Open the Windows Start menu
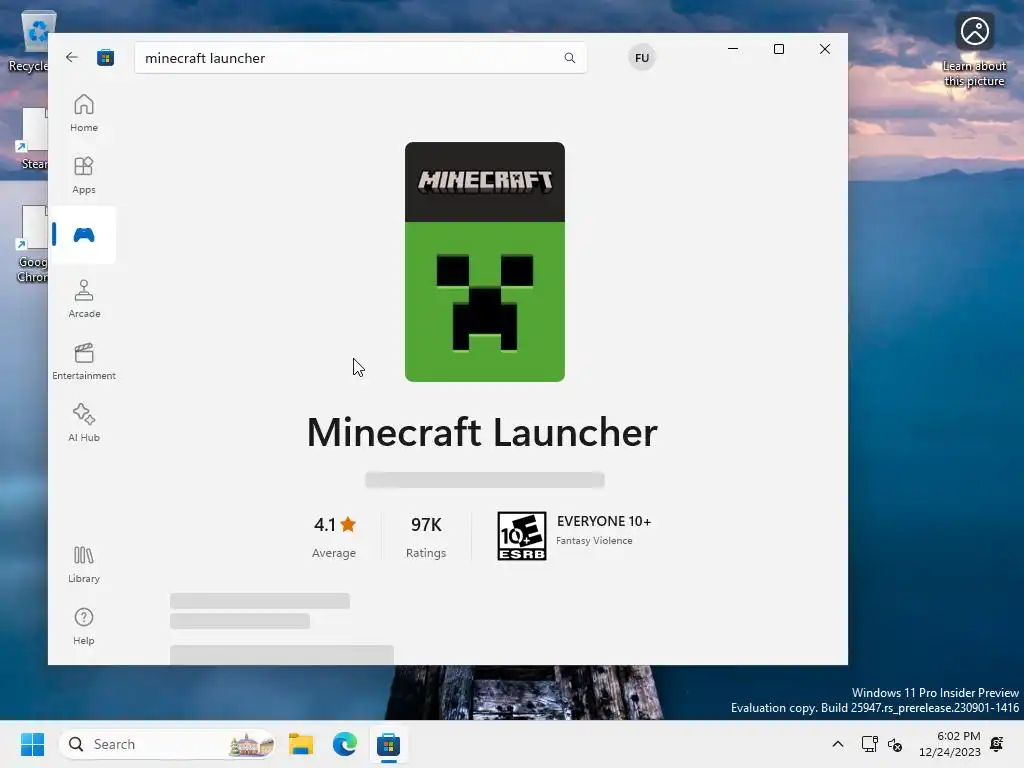Screen dimensions: 1024x768 click(33, 744)
